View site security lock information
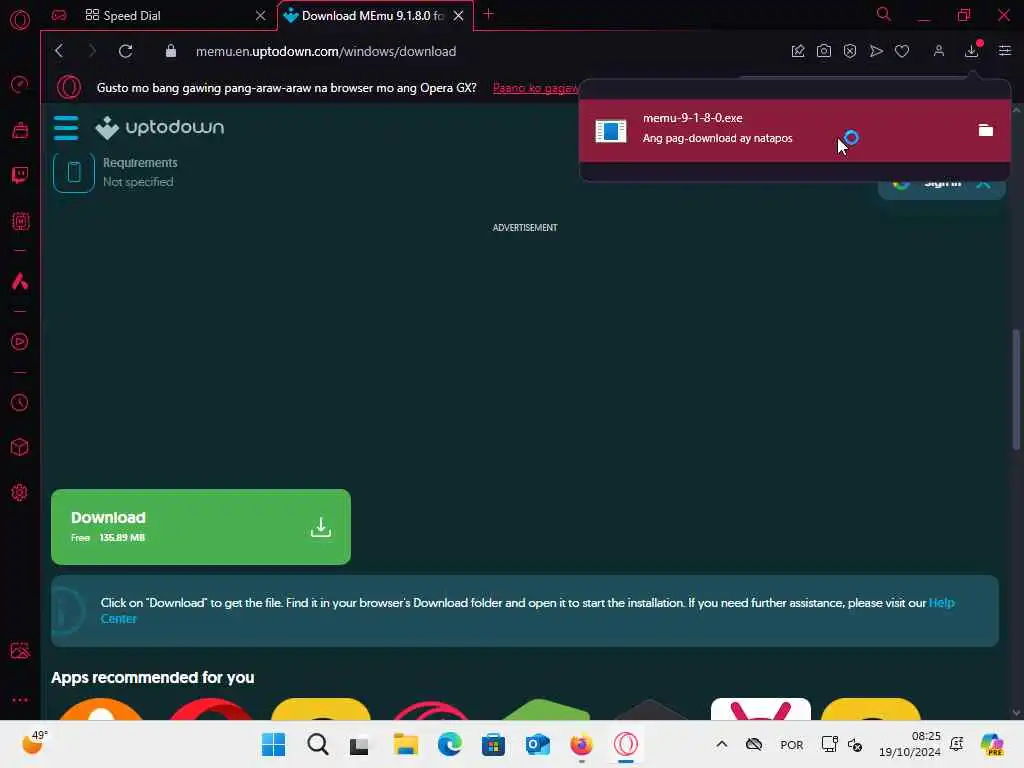1024x768 pixels. [x=170, y=51]
